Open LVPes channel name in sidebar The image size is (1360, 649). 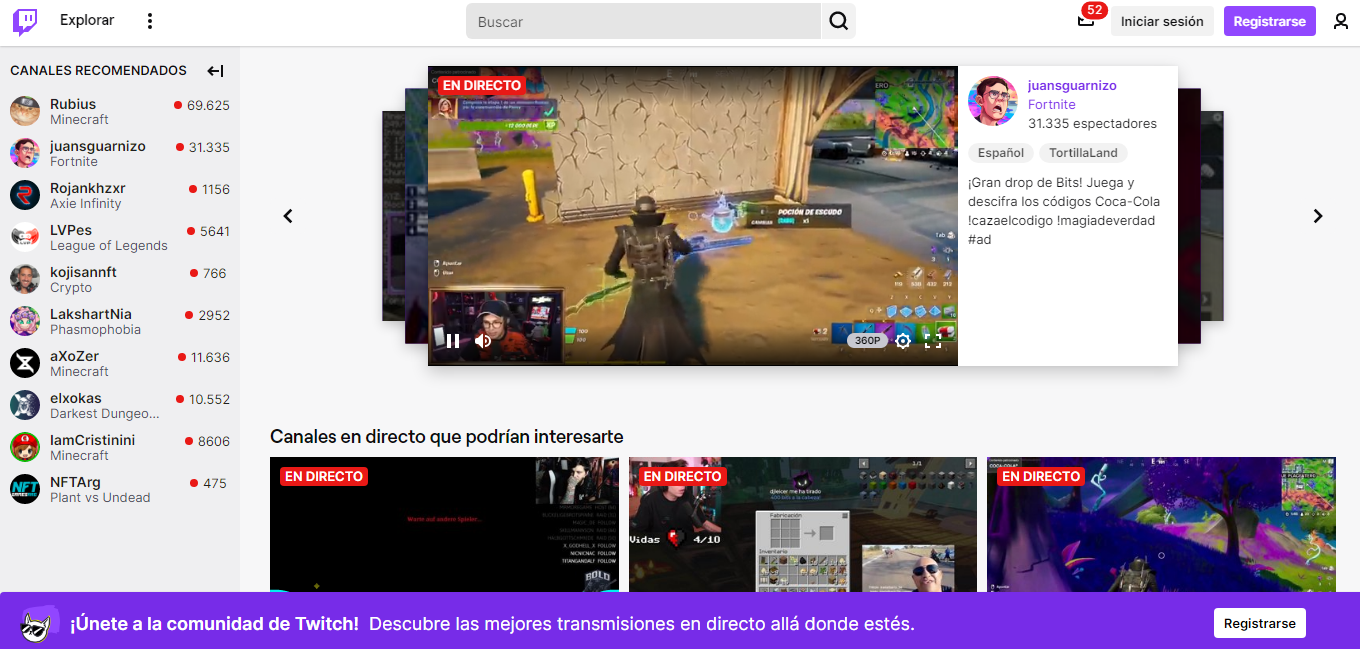(71, 230)
